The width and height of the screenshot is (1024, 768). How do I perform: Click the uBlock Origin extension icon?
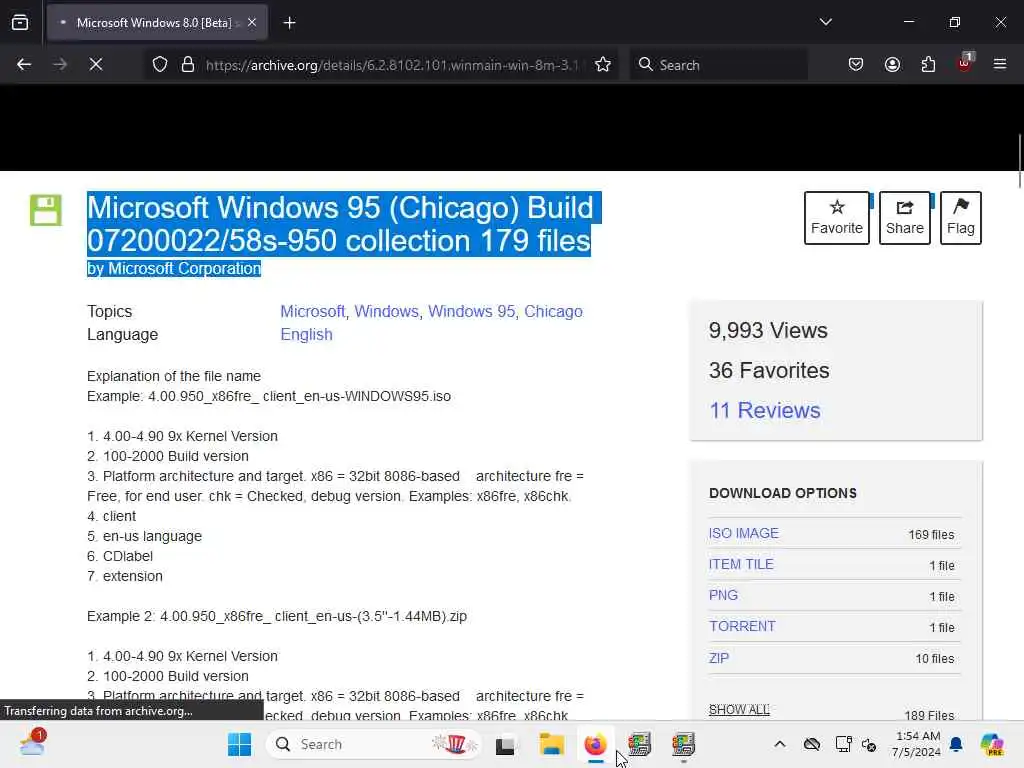[x=965, y=63]
